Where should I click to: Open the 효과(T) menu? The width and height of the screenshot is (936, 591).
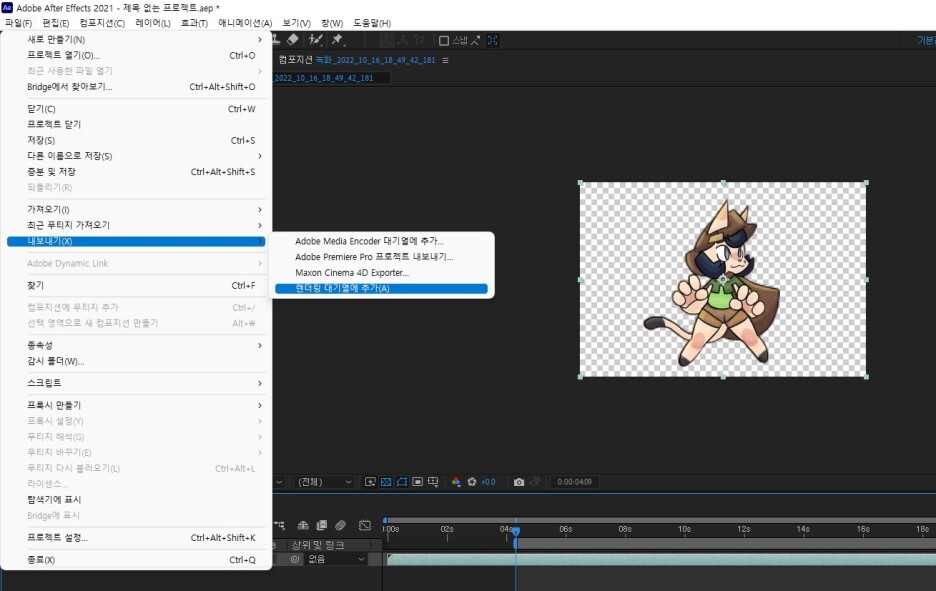pyautogui.click(x=194, y=23)
